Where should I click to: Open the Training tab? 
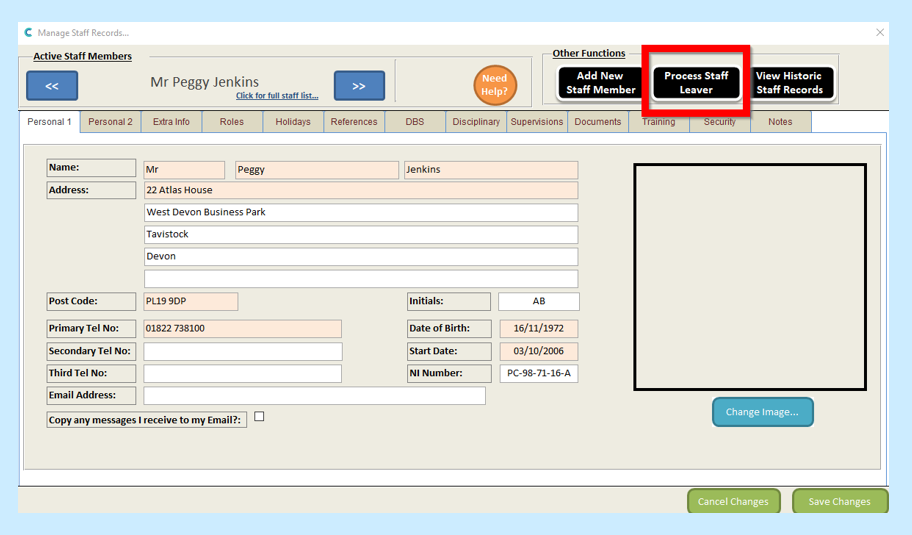[658, 122]
